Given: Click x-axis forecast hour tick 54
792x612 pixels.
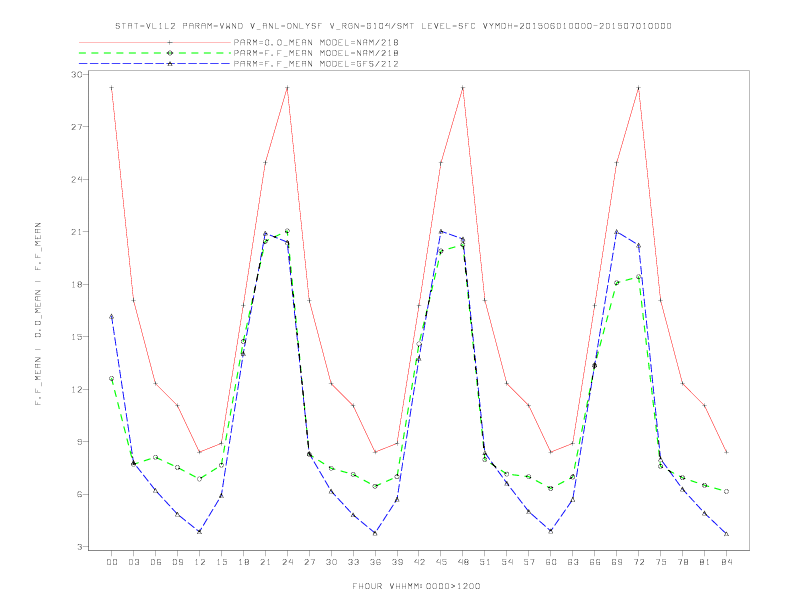Looking at the screenshot, I should [507, 562].
